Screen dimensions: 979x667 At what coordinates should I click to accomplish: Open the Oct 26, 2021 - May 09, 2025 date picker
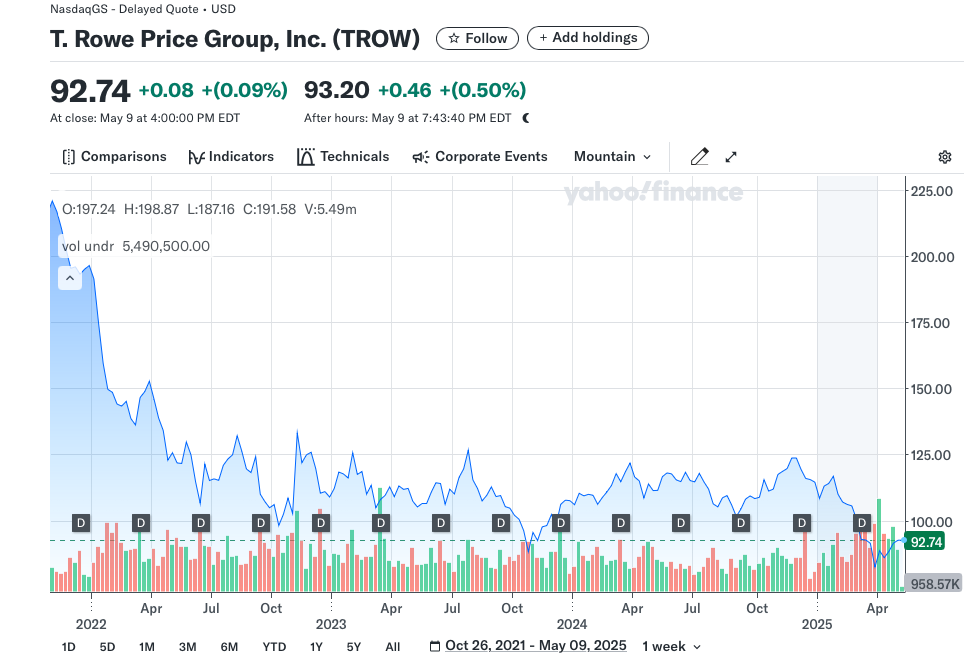coord(528,646)
